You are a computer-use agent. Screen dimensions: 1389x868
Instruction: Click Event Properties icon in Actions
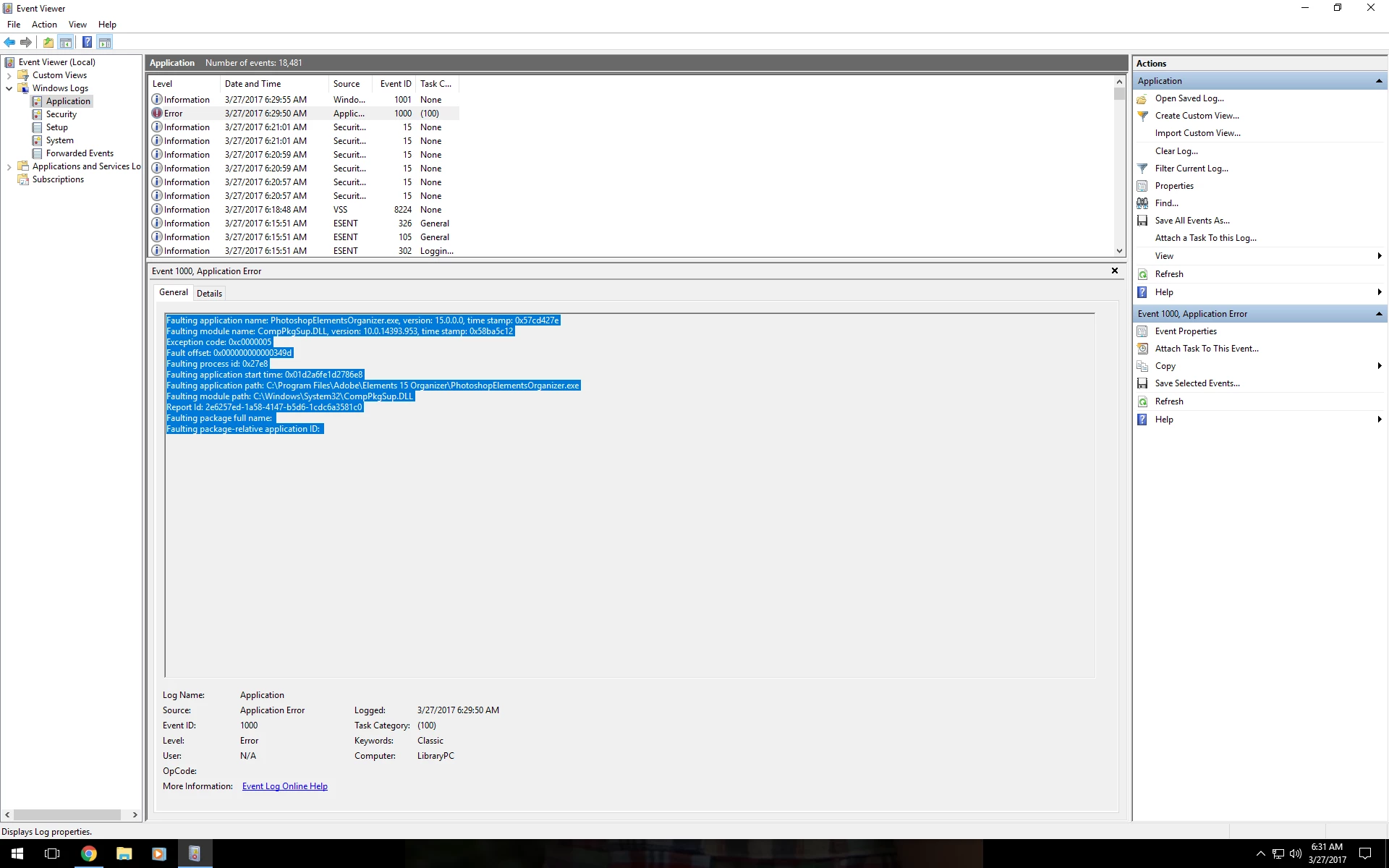tap(1142, 331)
